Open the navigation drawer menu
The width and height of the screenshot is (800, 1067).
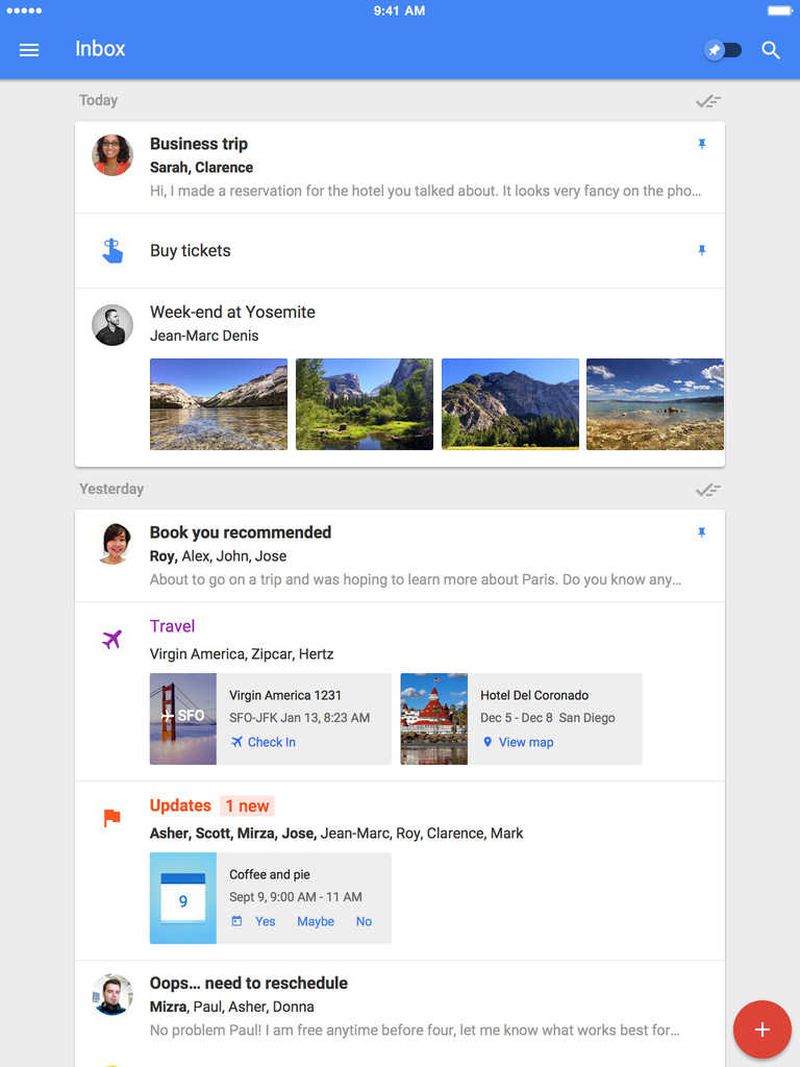click(29, 49)
